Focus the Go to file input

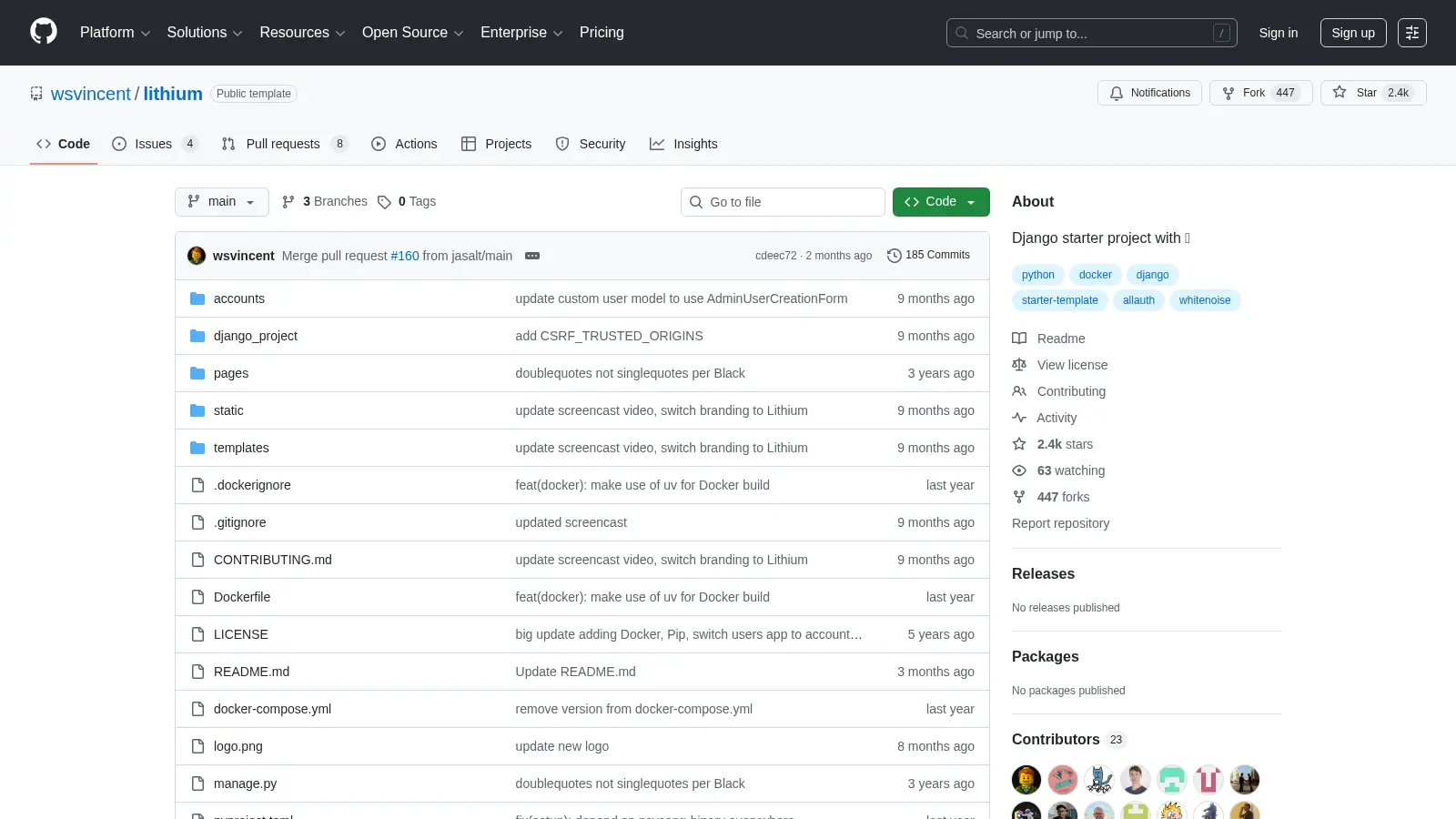pos(783,202)
